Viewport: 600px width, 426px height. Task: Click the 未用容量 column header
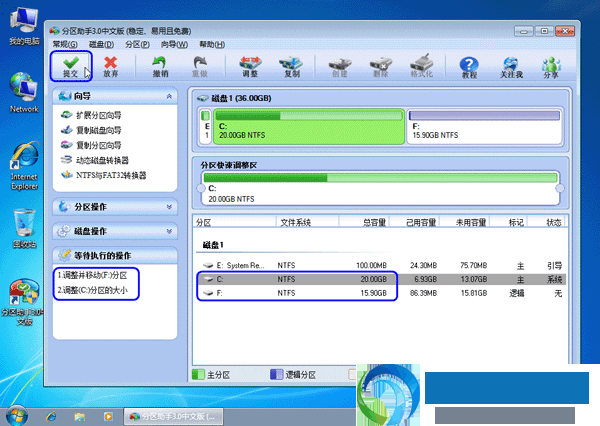coord(465,222)
